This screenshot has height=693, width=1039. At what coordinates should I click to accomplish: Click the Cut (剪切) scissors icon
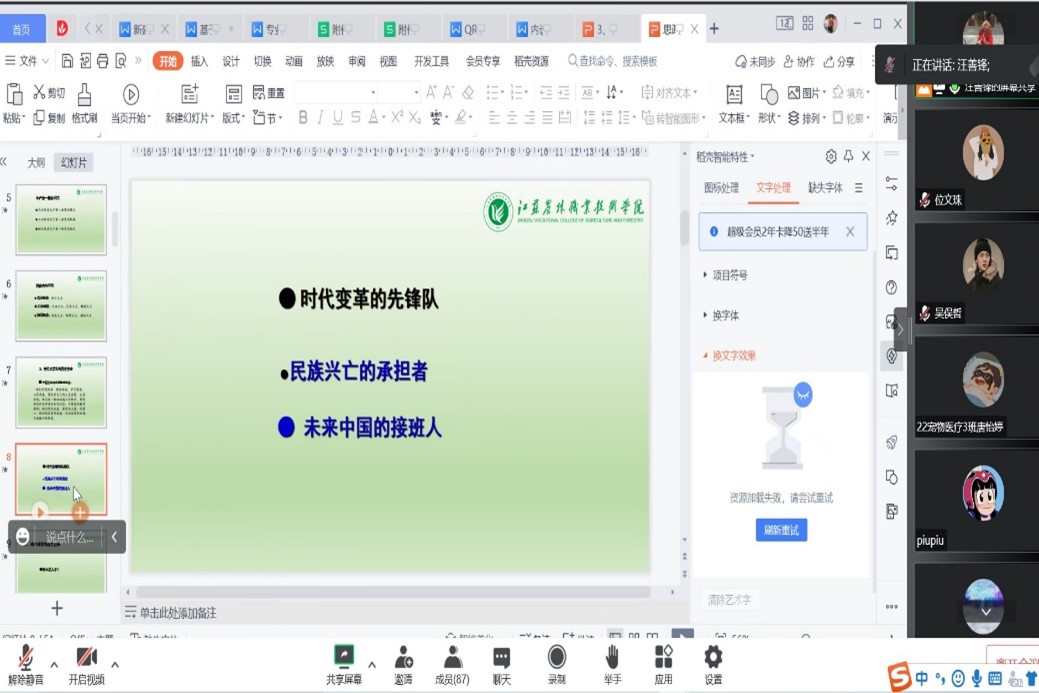[40, 92]
